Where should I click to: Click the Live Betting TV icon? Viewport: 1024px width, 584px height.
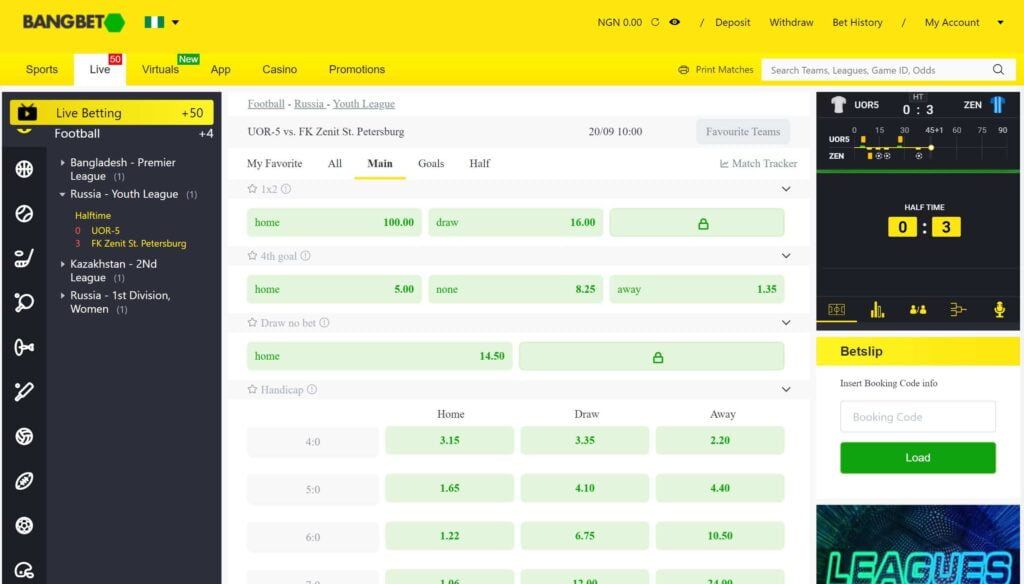click(27, 112)
